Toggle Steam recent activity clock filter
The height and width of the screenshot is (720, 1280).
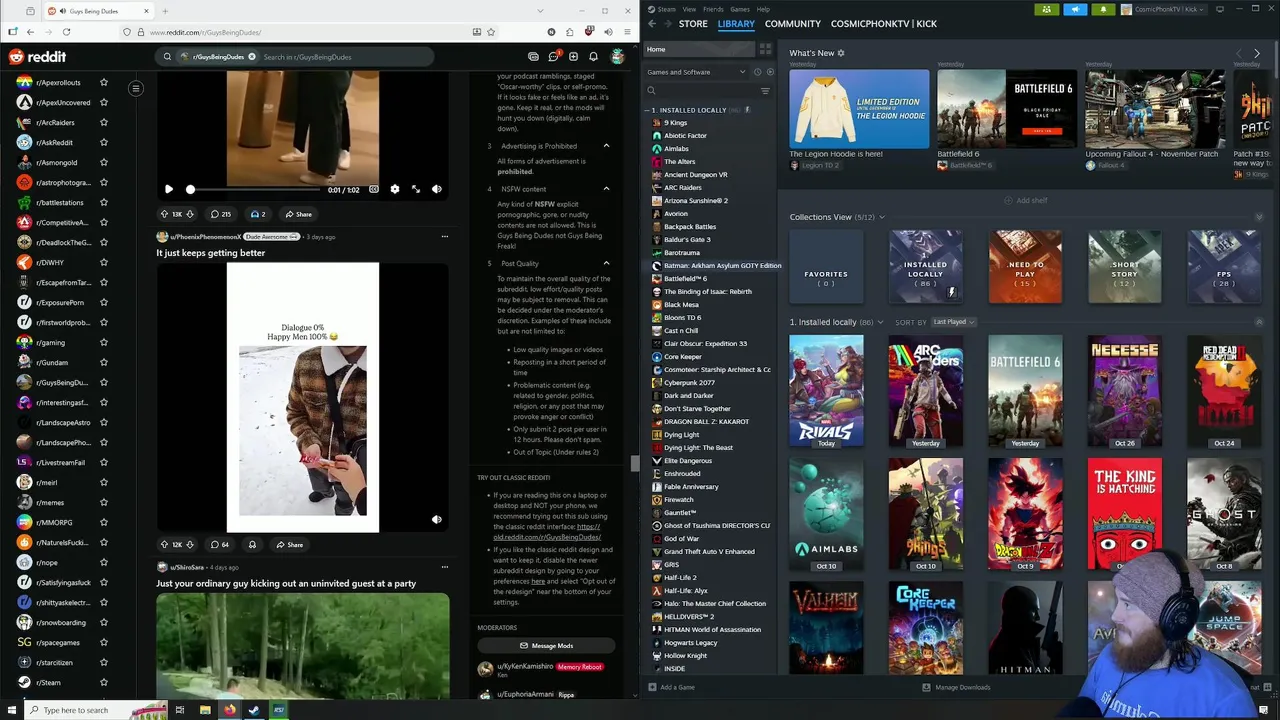757,72
